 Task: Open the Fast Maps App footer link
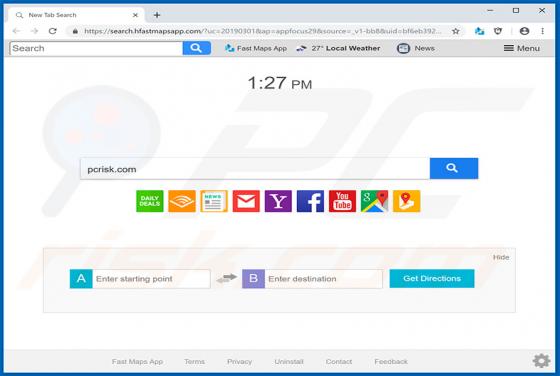(138, 361)
